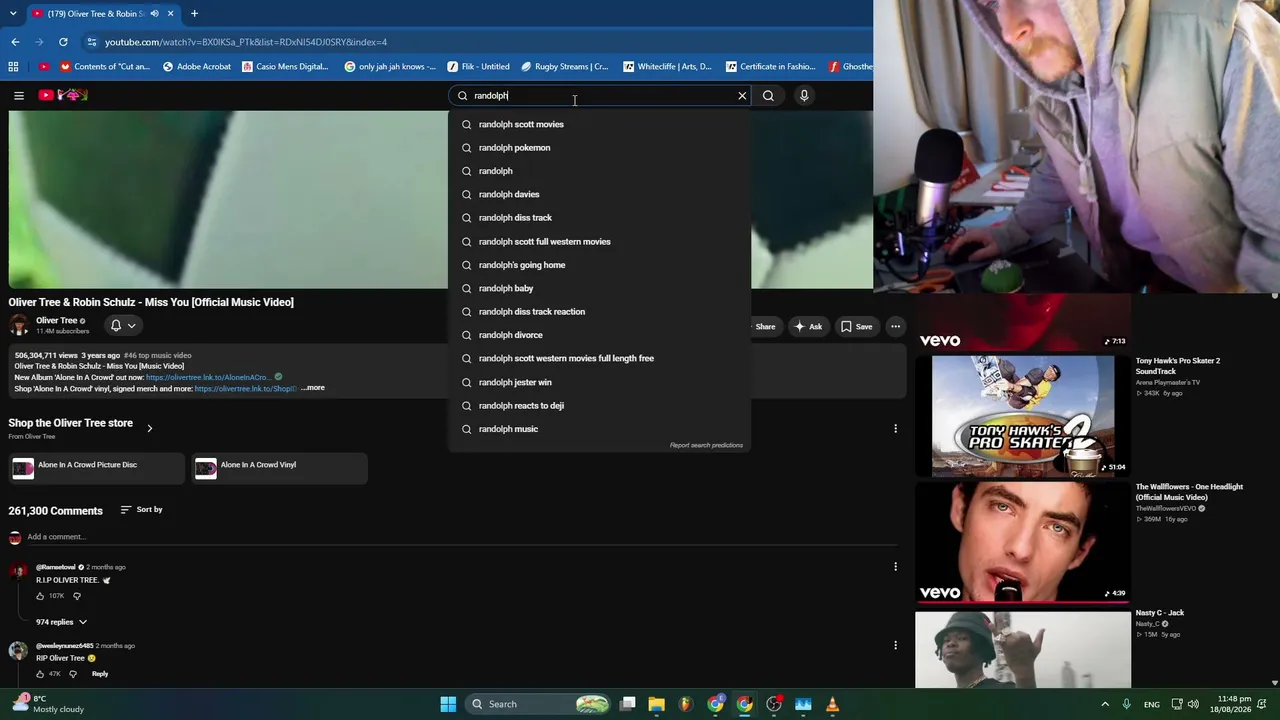This screenshot has height=720, width=1280.
Task: Open the Flik - Untitled bookmark
Action: click(478, 67)
